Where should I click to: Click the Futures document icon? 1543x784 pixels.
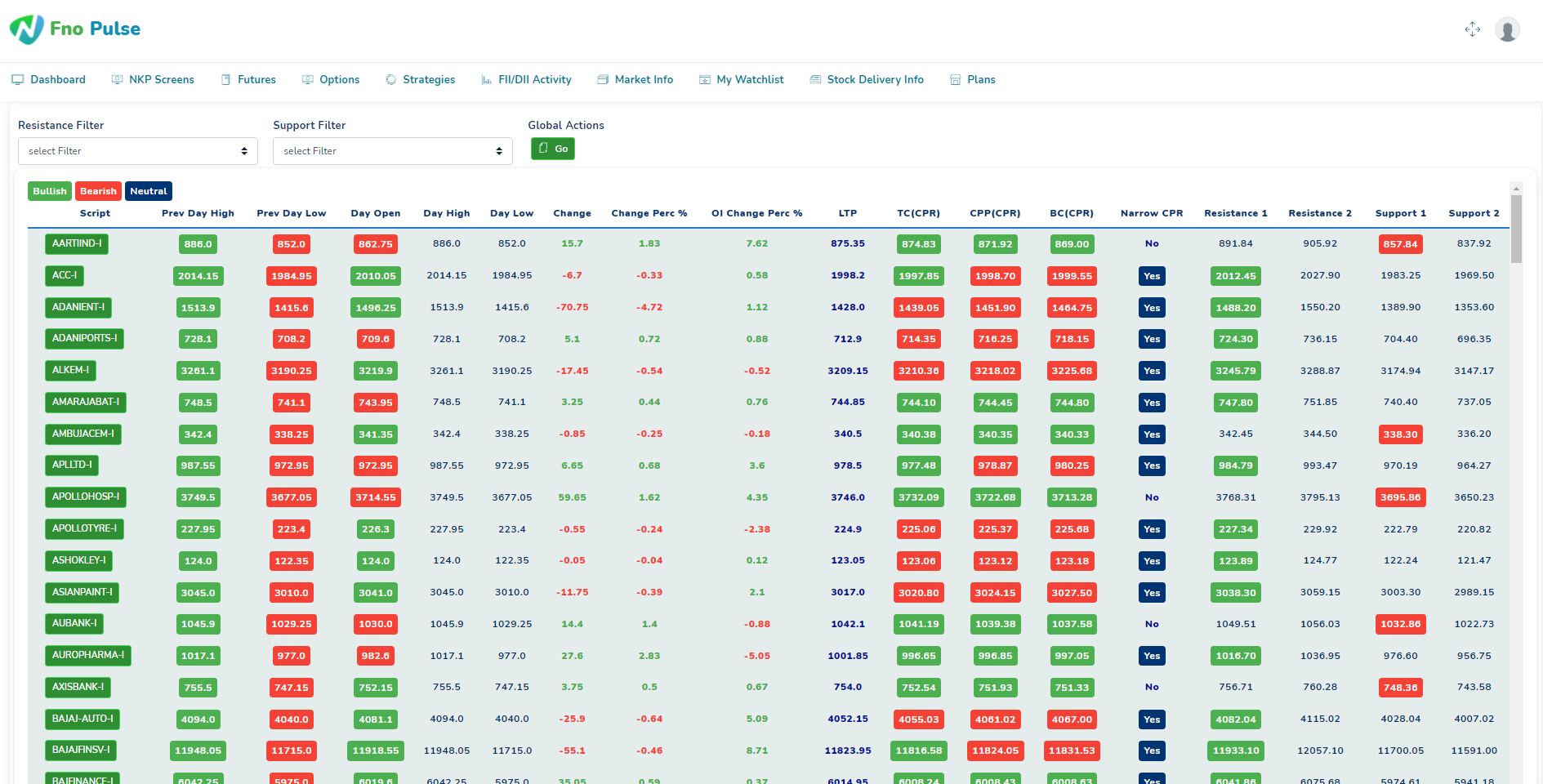(226, 79)
